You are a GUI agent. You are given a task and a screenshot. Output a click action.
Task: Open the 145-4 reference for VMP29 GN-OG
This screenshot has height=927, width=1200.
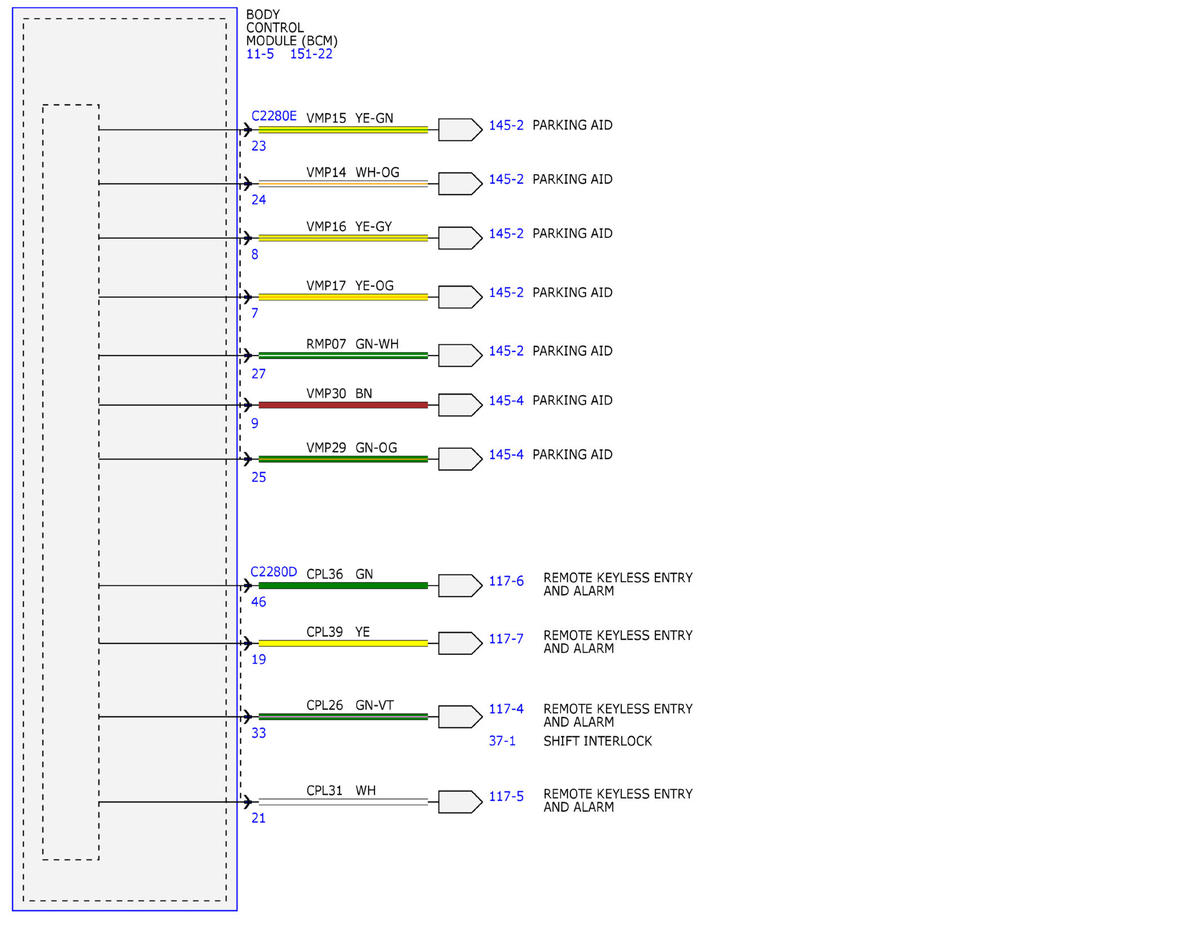tap(506, 455)
